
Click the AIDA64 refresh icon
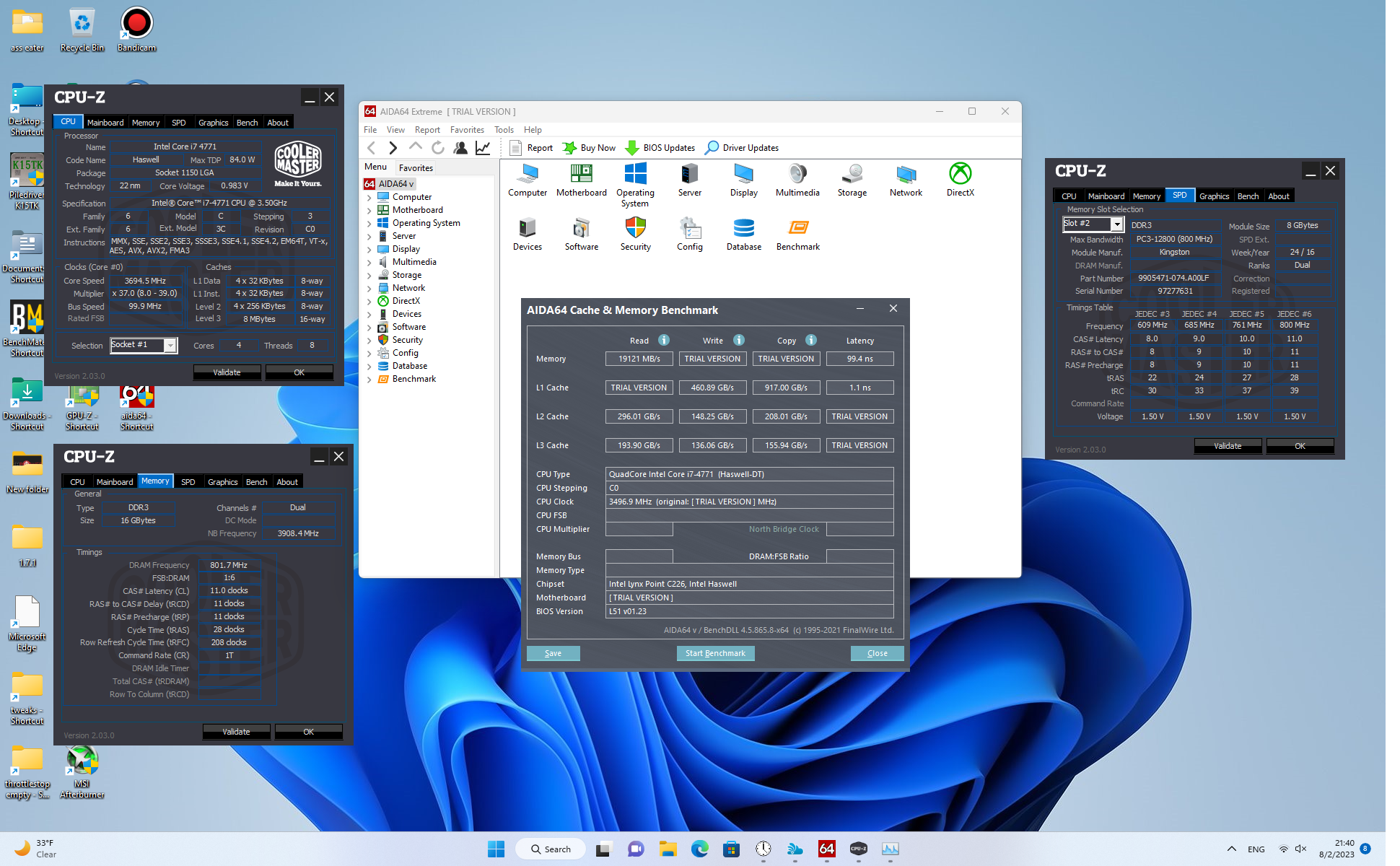pos(438,148)
